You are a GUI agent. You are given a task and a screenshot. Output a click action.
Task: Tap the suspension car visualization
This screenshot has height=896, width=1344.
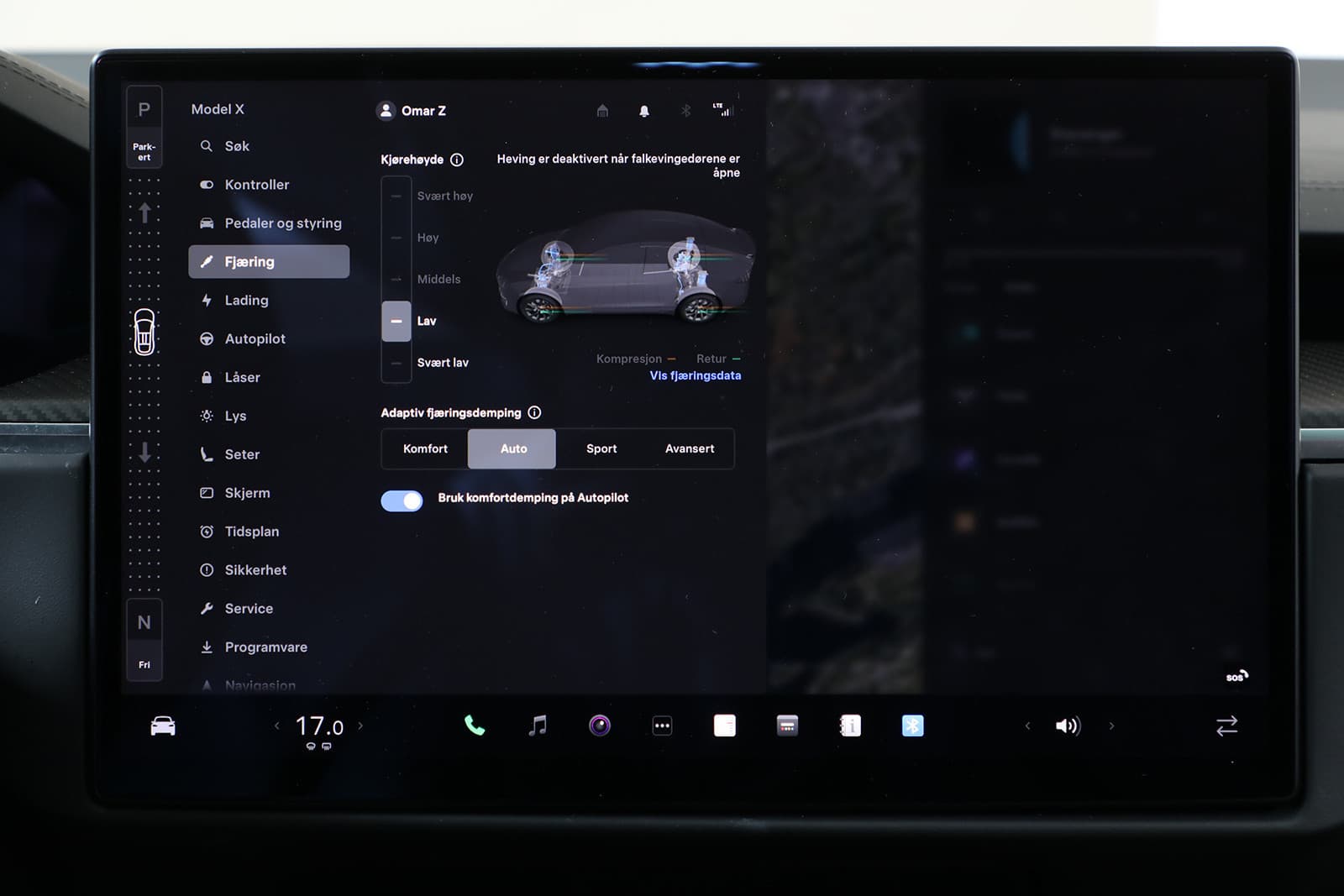click(x=624, y=267)
